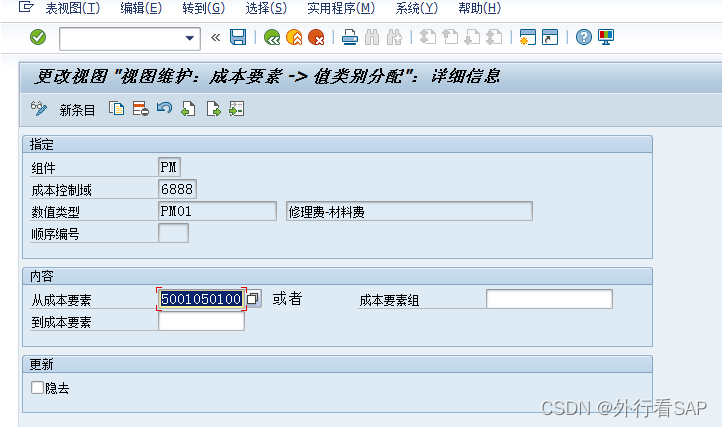Click the window menu icon beside 表视图
The image size is (722, 427).
tap(26, 7)
